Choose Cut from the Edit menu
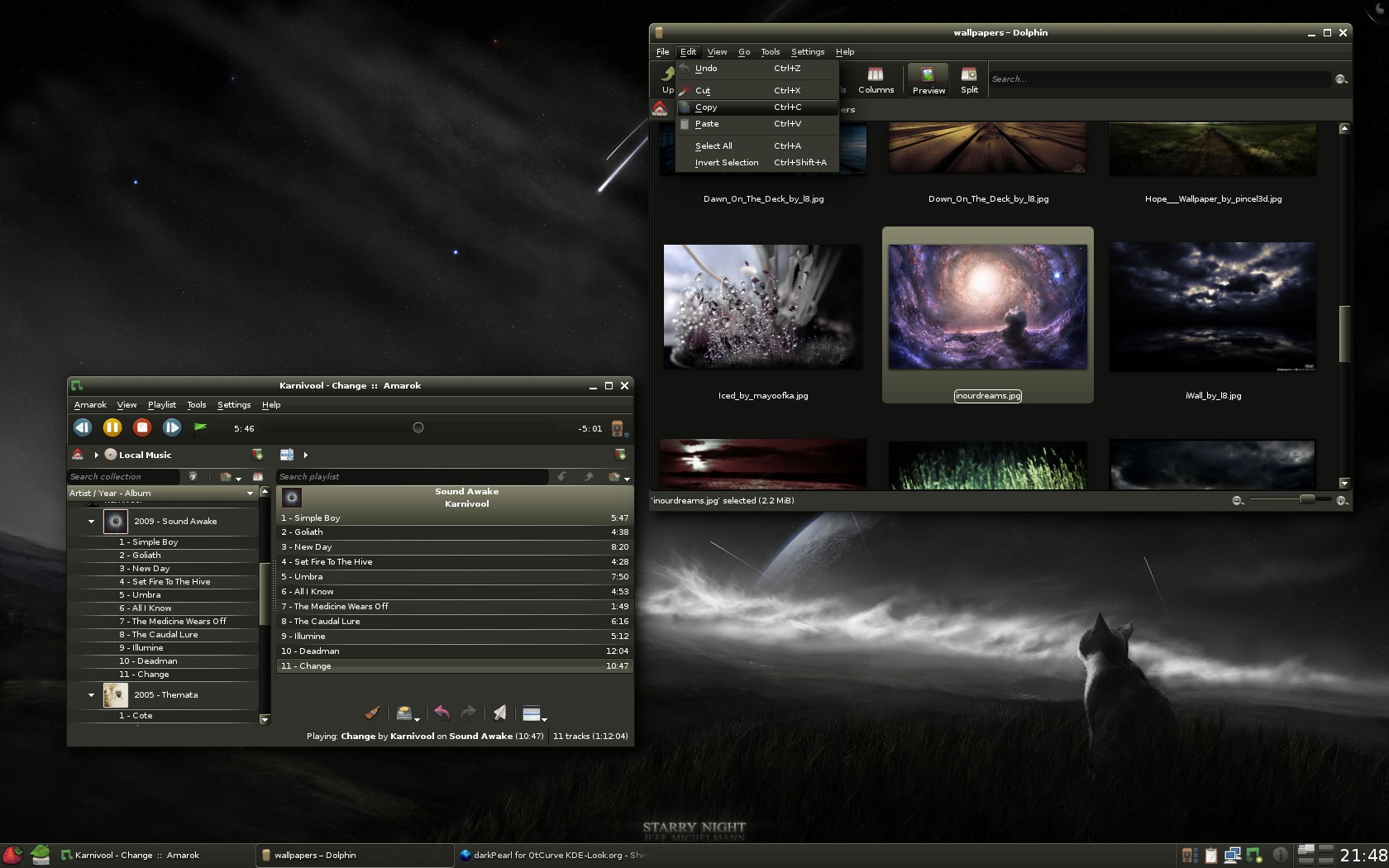Viewport: 1389px width, 868px height. 757,91
